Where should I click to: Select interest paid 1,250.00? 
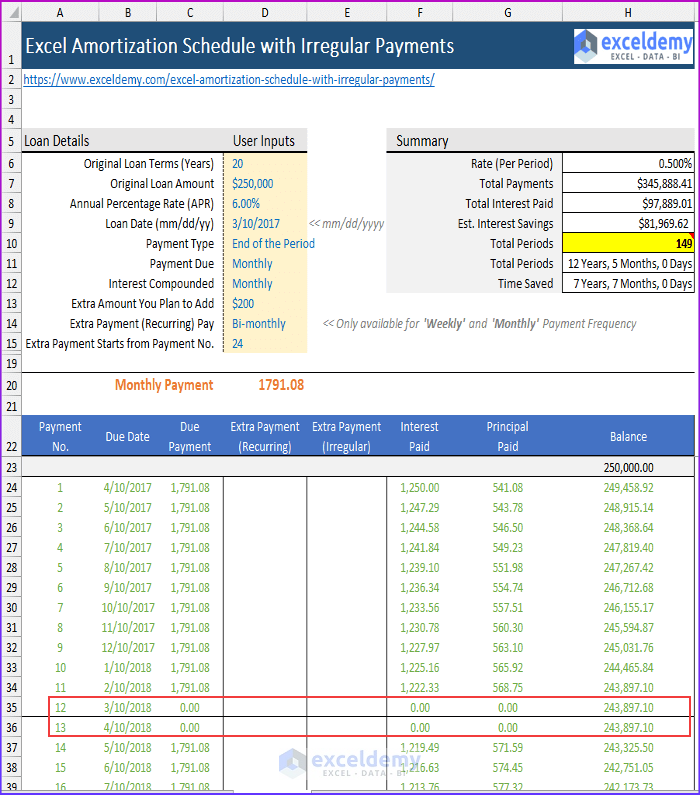[419, 488]
